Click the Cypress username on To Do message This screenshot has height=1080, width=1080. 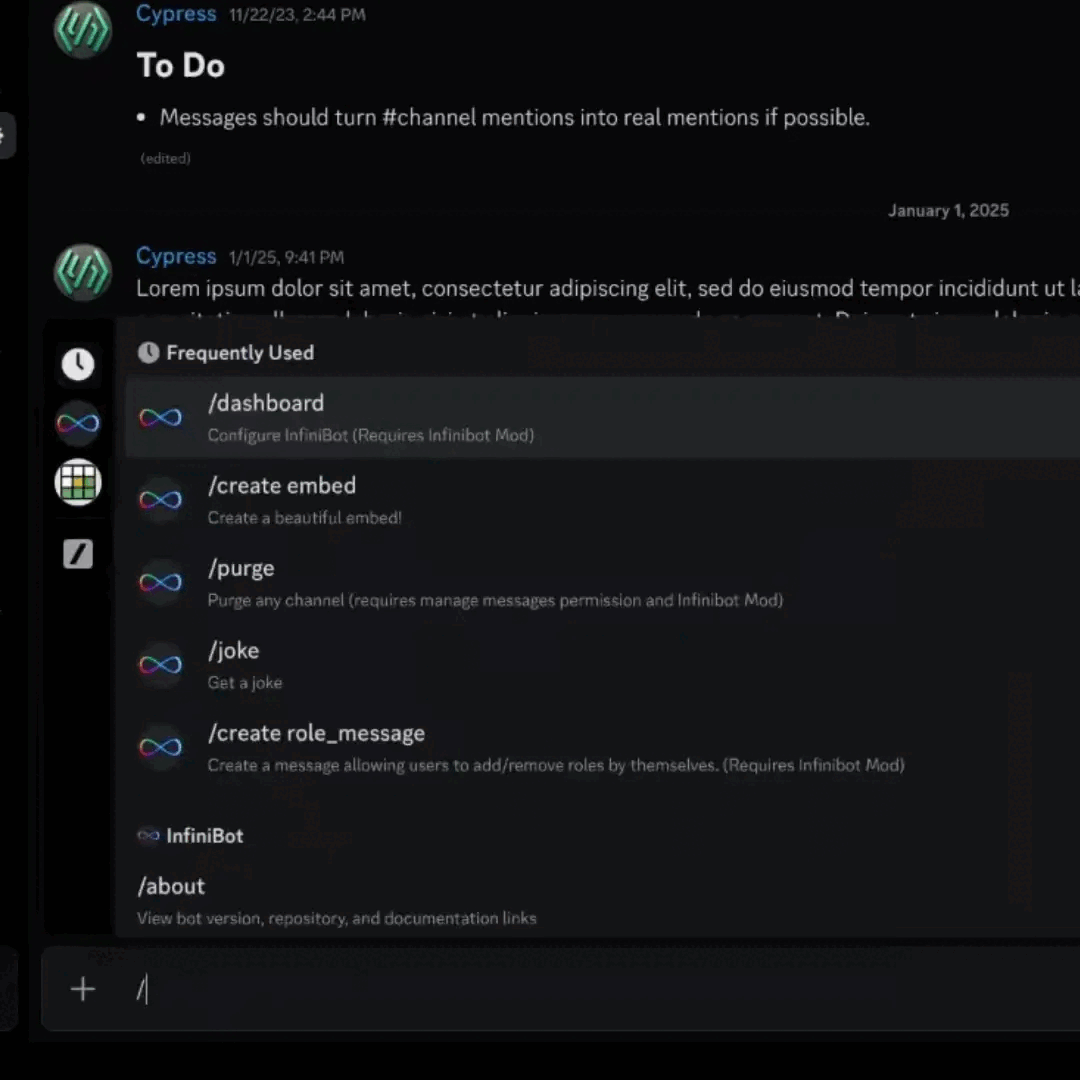coord(176,14)
